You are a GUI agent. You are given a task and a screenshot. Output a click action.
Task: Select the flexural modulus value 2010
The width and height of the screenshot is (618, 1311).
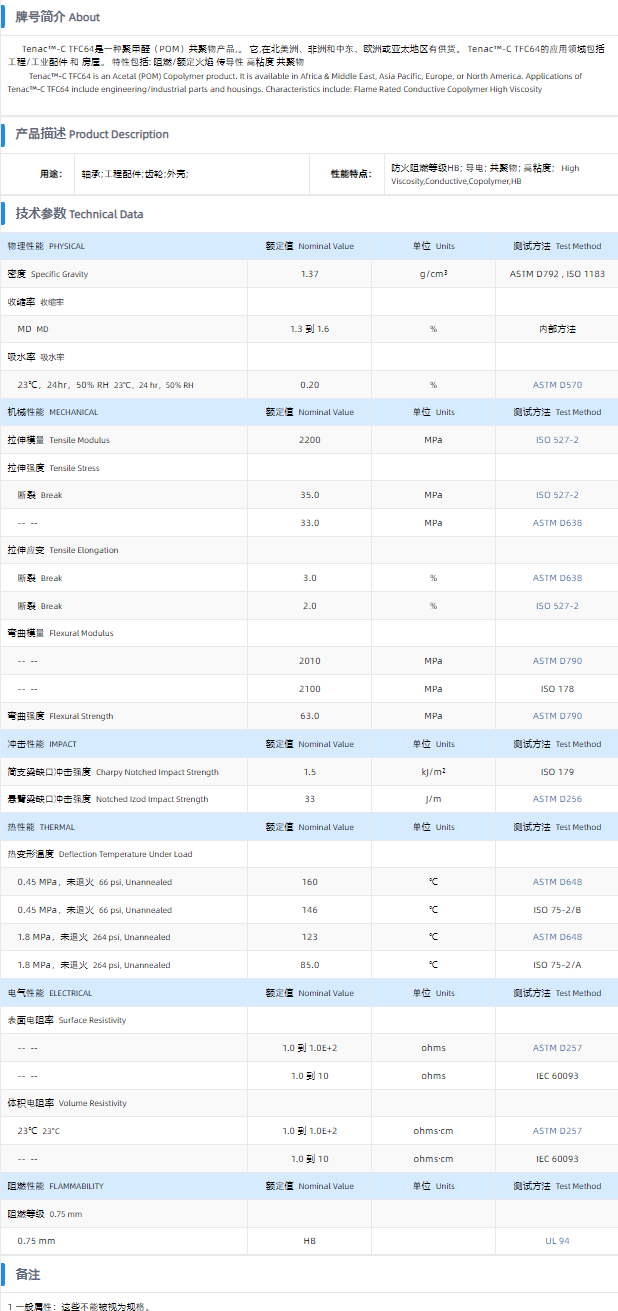pos(310,661)
